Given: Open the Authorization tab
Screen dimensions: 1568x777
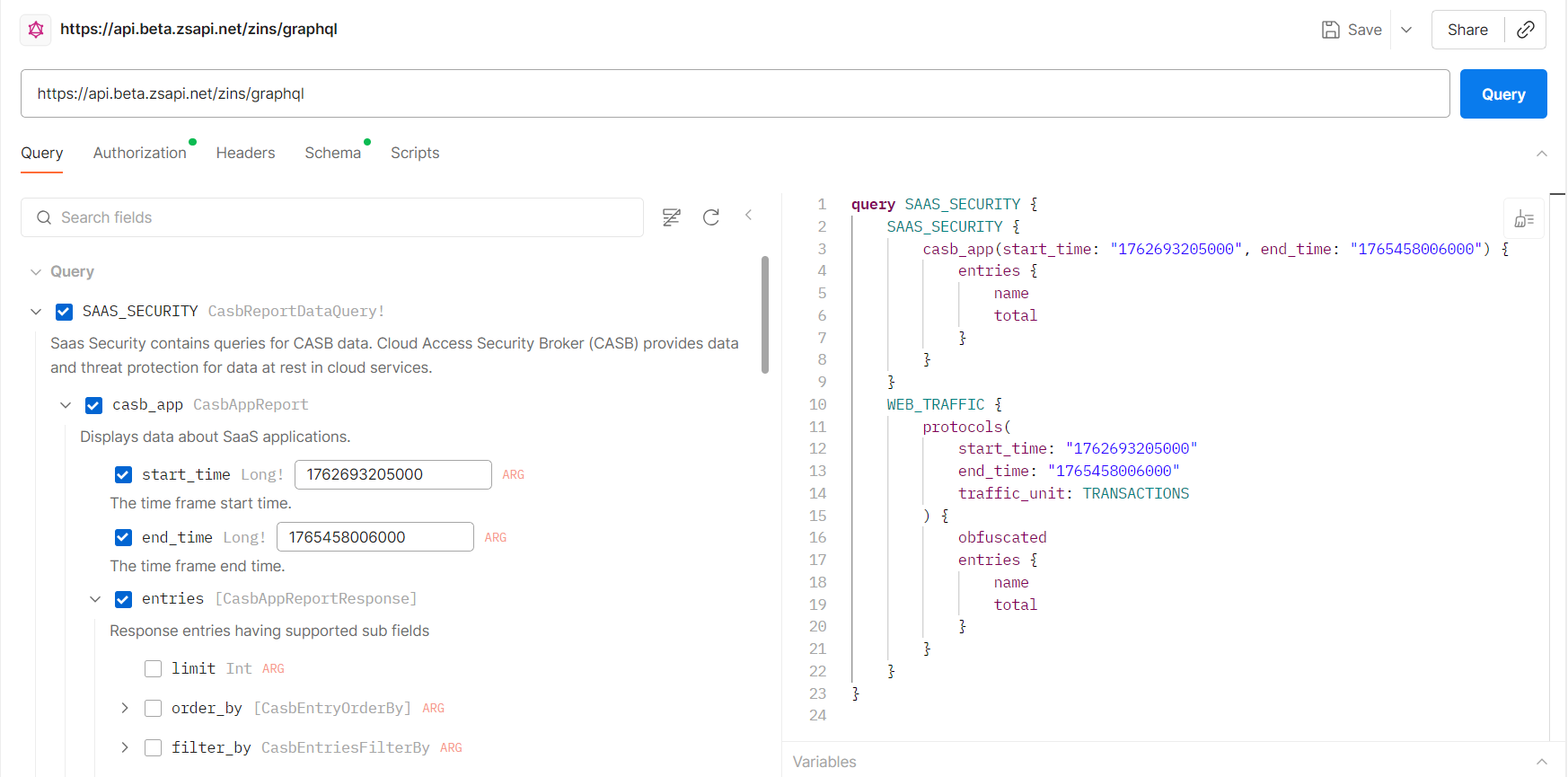Looking at the screenshot, I should coord(140,153).
